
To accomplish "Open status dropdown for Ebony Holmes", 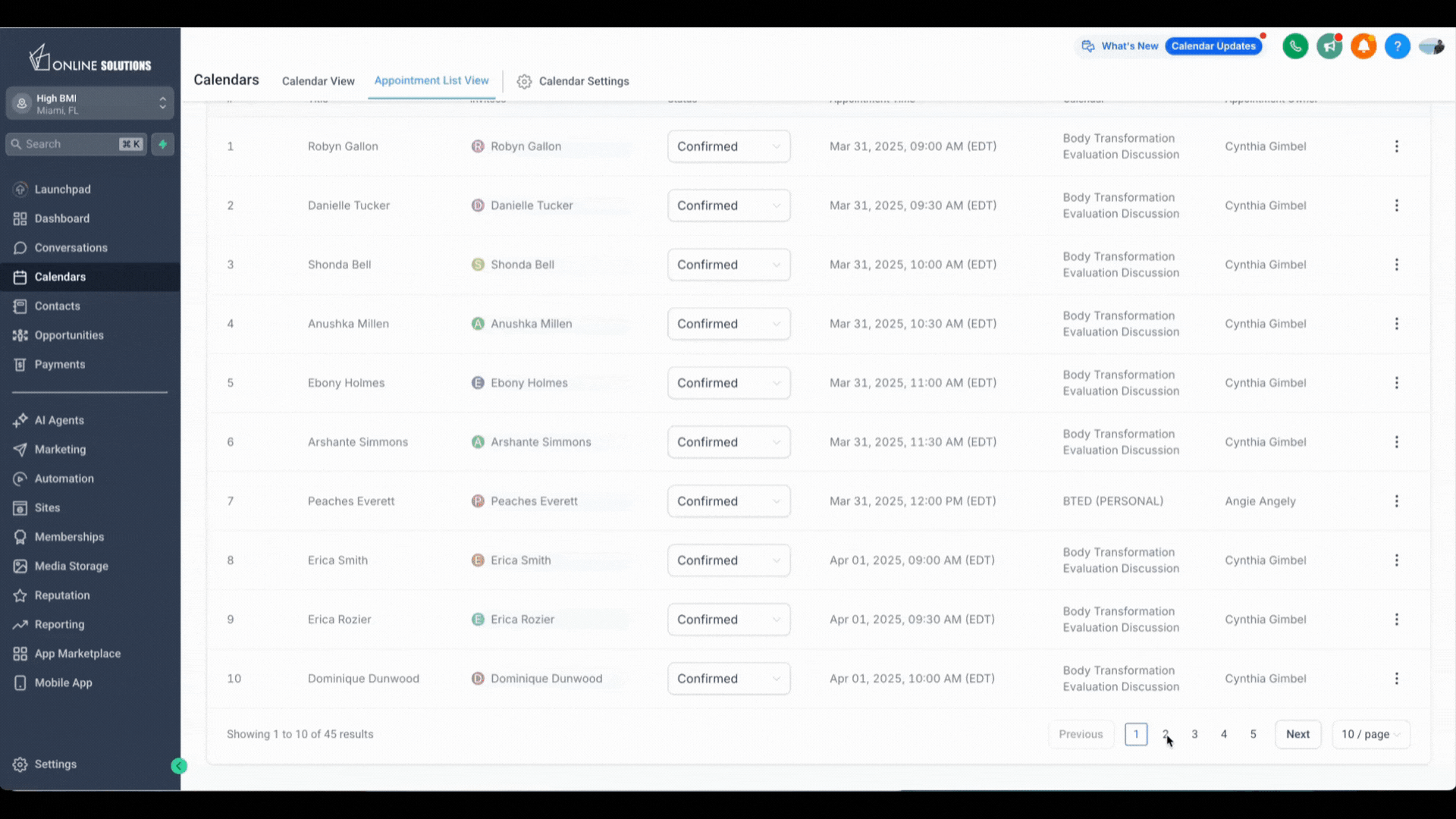I will coord(729,383).
